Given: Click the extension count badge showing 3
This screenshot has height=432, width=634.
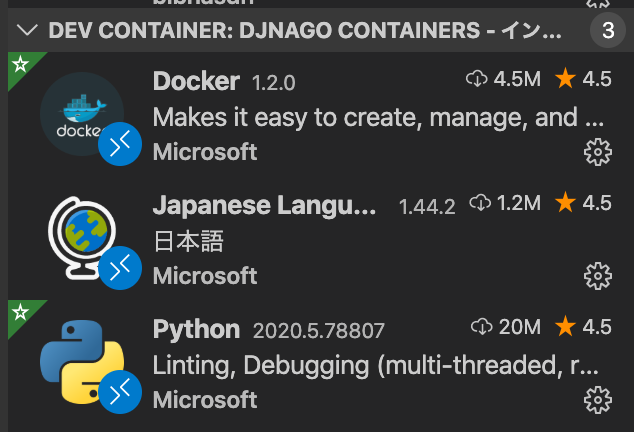Looking at the screenshot, I should pyautogui.click(x=608, y=30).
